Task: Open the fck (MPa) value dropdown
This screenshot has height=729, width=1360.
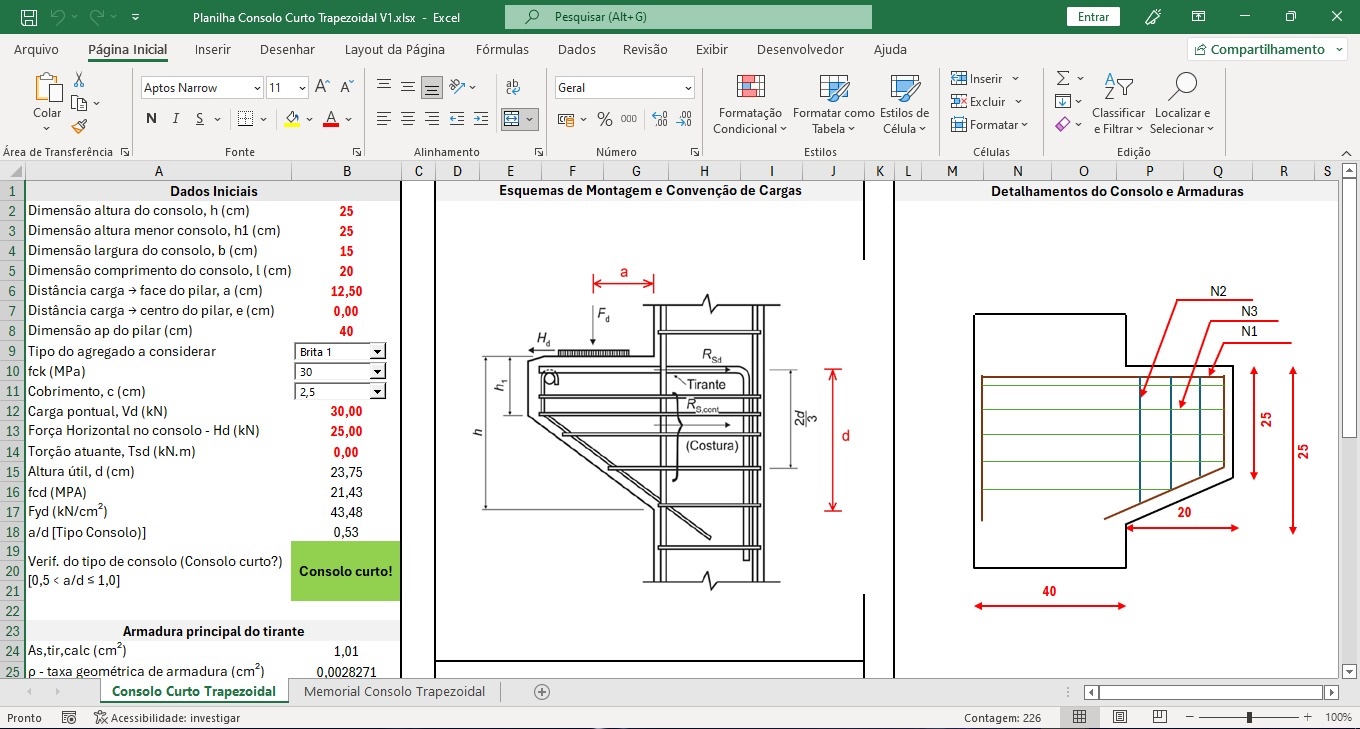Action: point(377,372)
